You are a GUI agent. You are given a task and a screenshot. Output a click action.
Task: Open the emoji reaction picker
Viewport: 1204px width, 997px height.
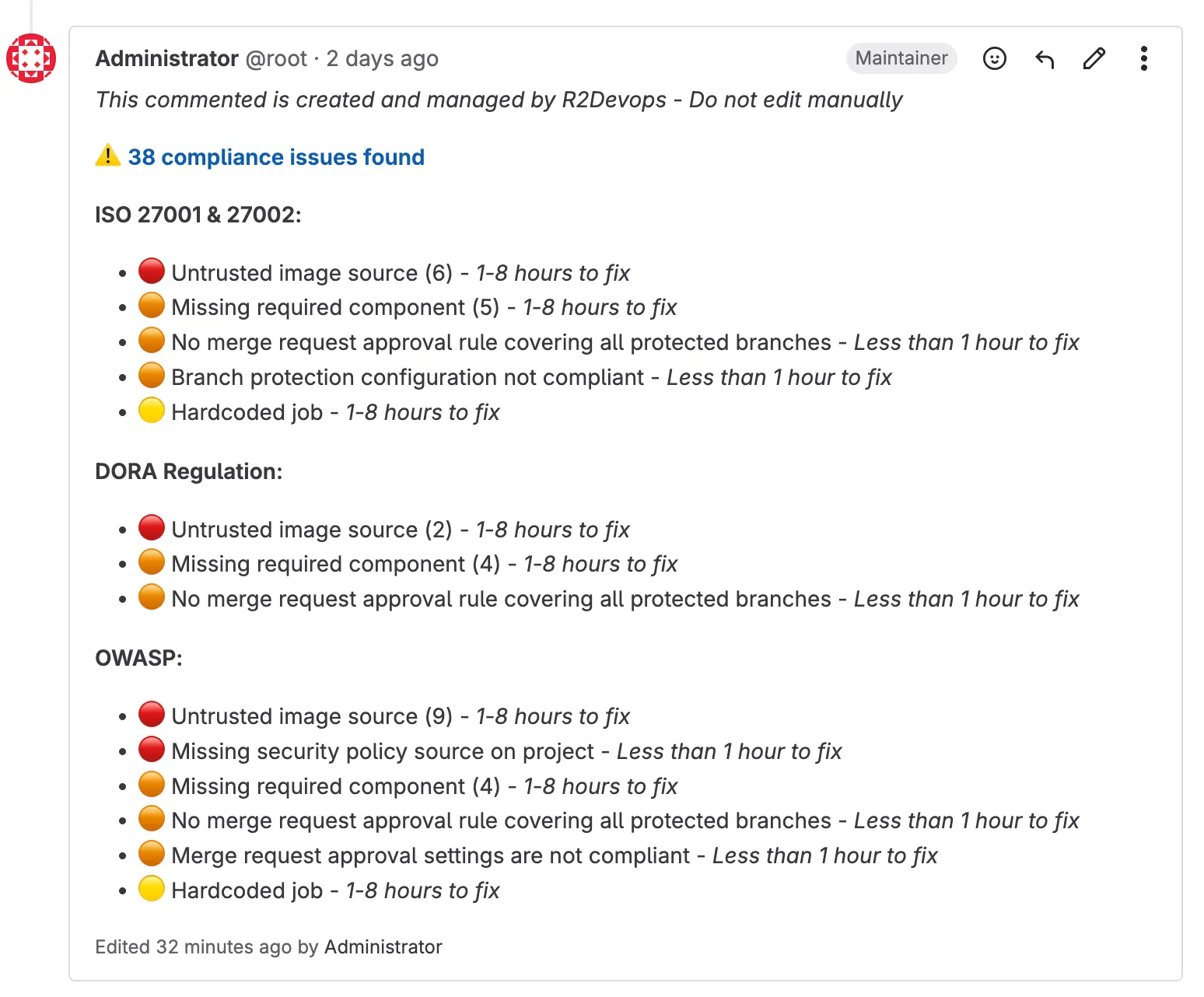pyautogui.click(x=994, y=58)
